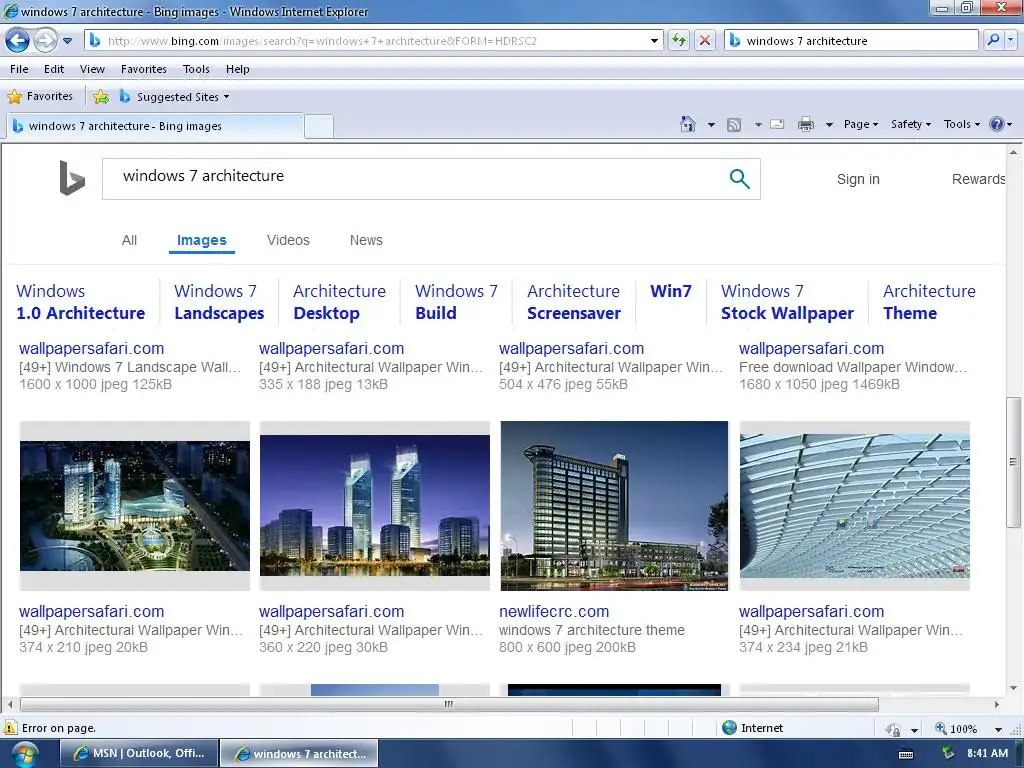Click the RSS Feeds icon

coord(734,124)
